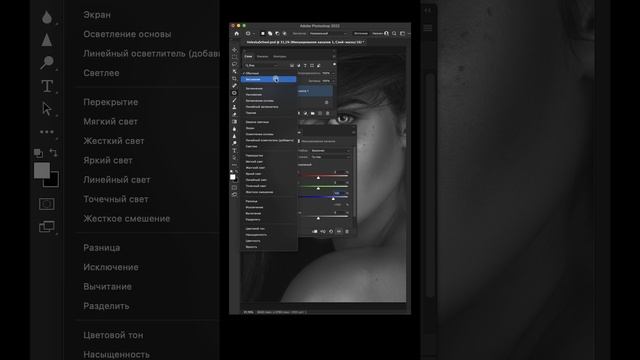Click the enlarged Sharpen triangle tool icon

coord(47,40)
